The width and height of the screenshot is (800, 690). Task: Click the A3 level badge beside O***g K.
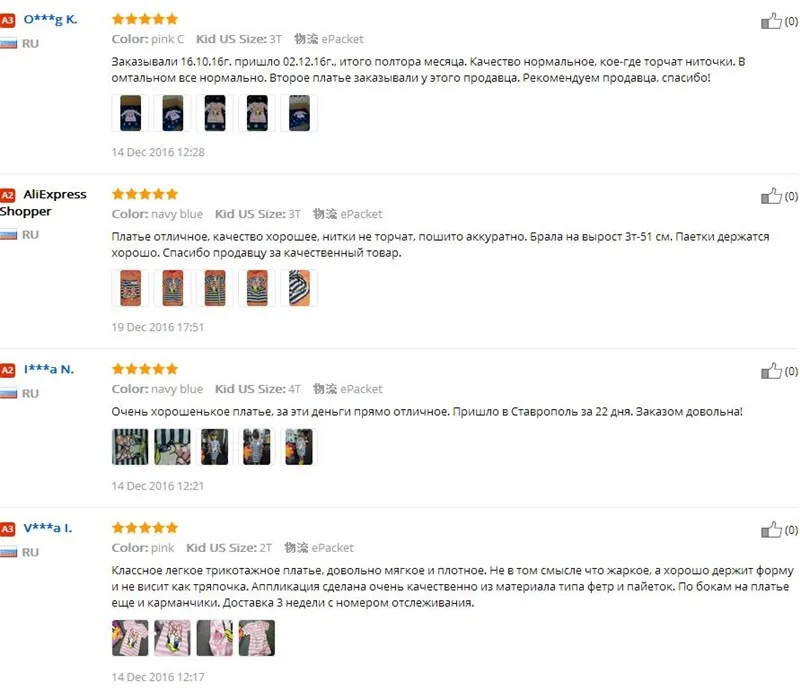coord(8,20)
